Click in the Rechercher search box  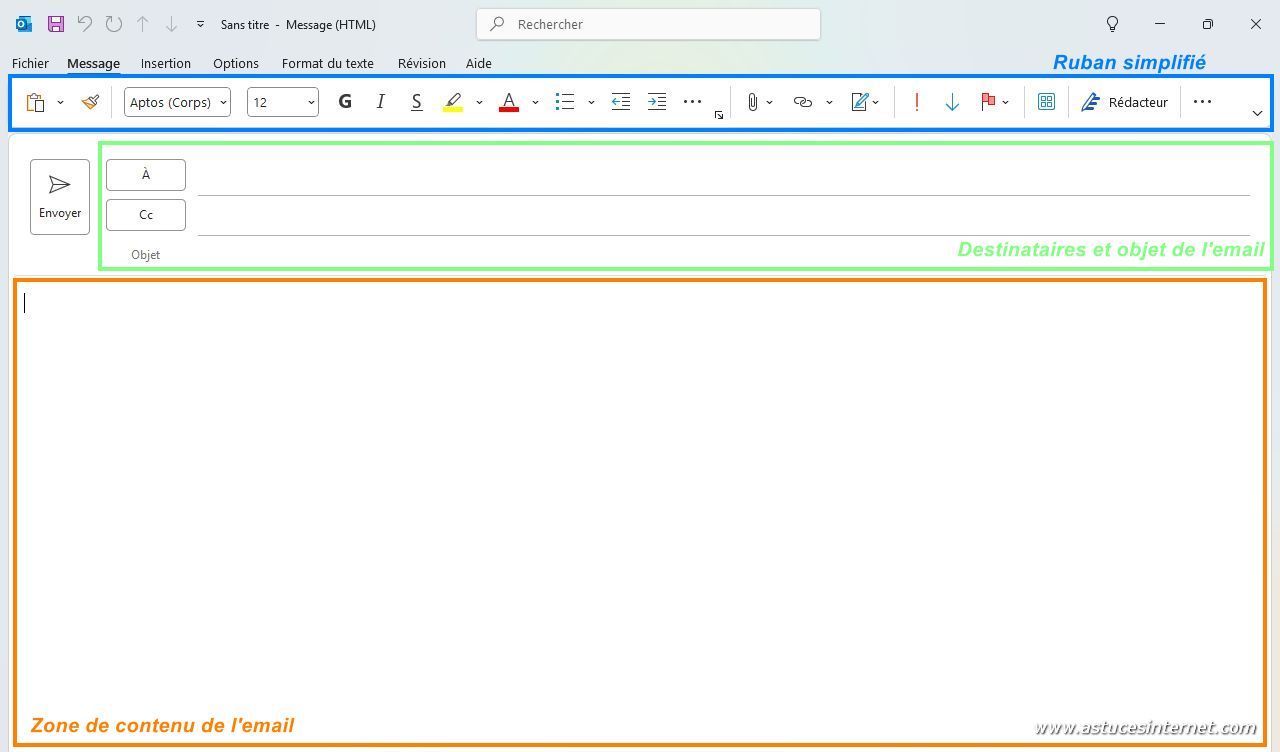pos(649,24)
